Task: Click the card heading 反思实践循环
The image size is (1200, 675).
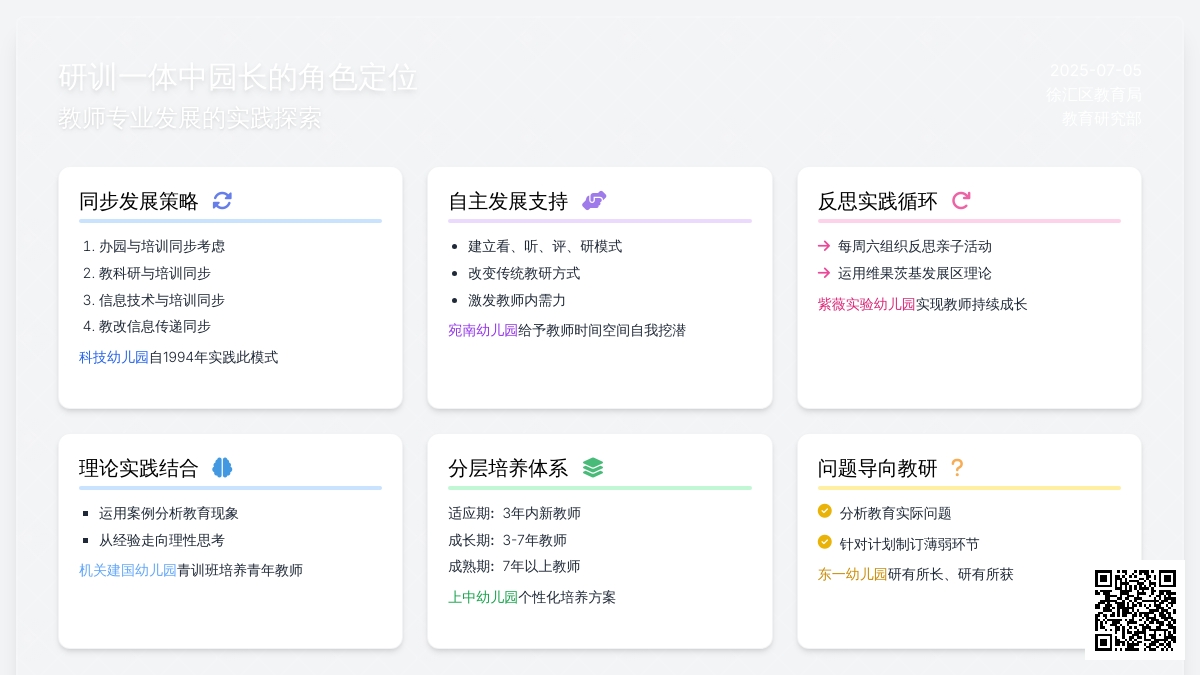Action: pyautogui.click(x=878, y=201)
